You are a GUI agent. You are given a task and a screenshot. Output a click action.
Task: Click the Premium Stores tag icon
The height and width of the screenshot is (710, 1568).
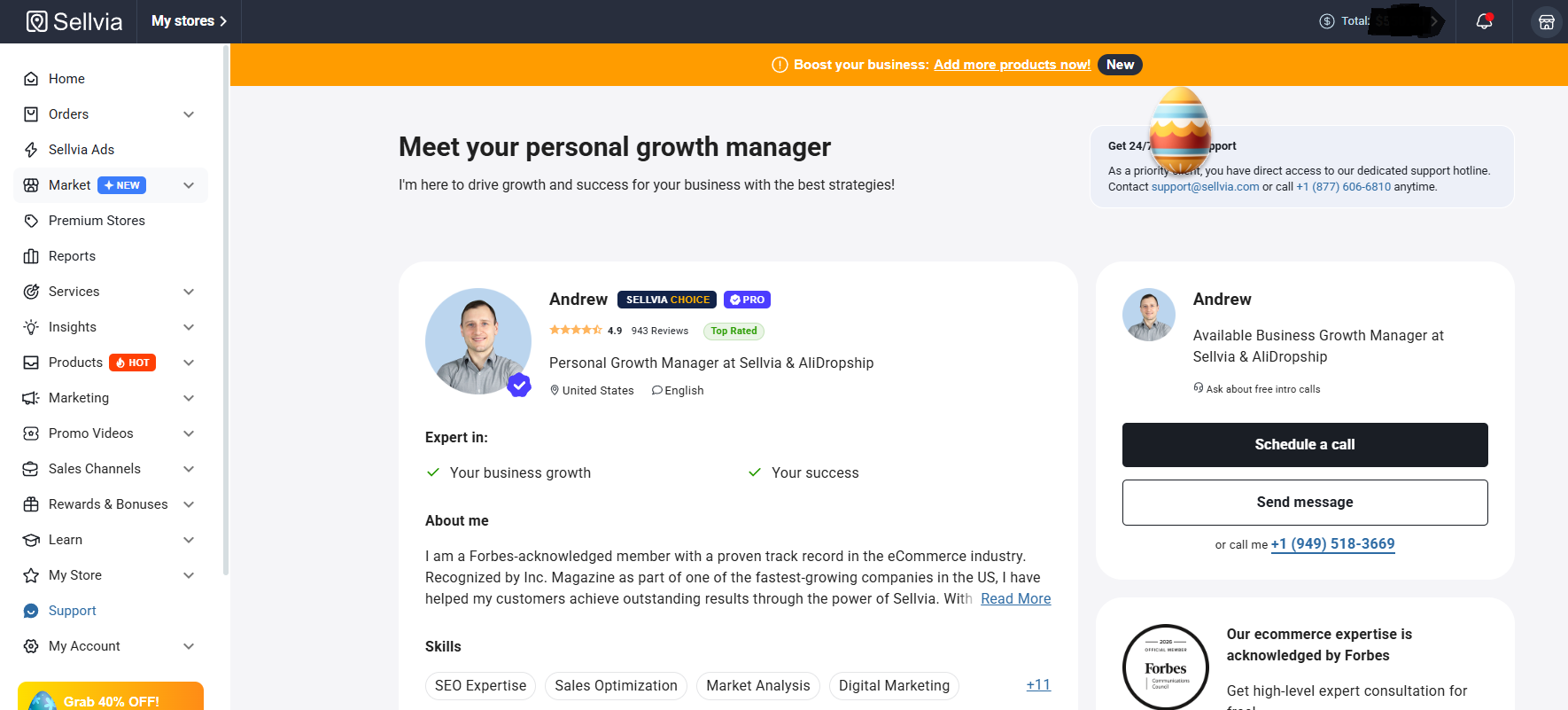coord(31,221)
